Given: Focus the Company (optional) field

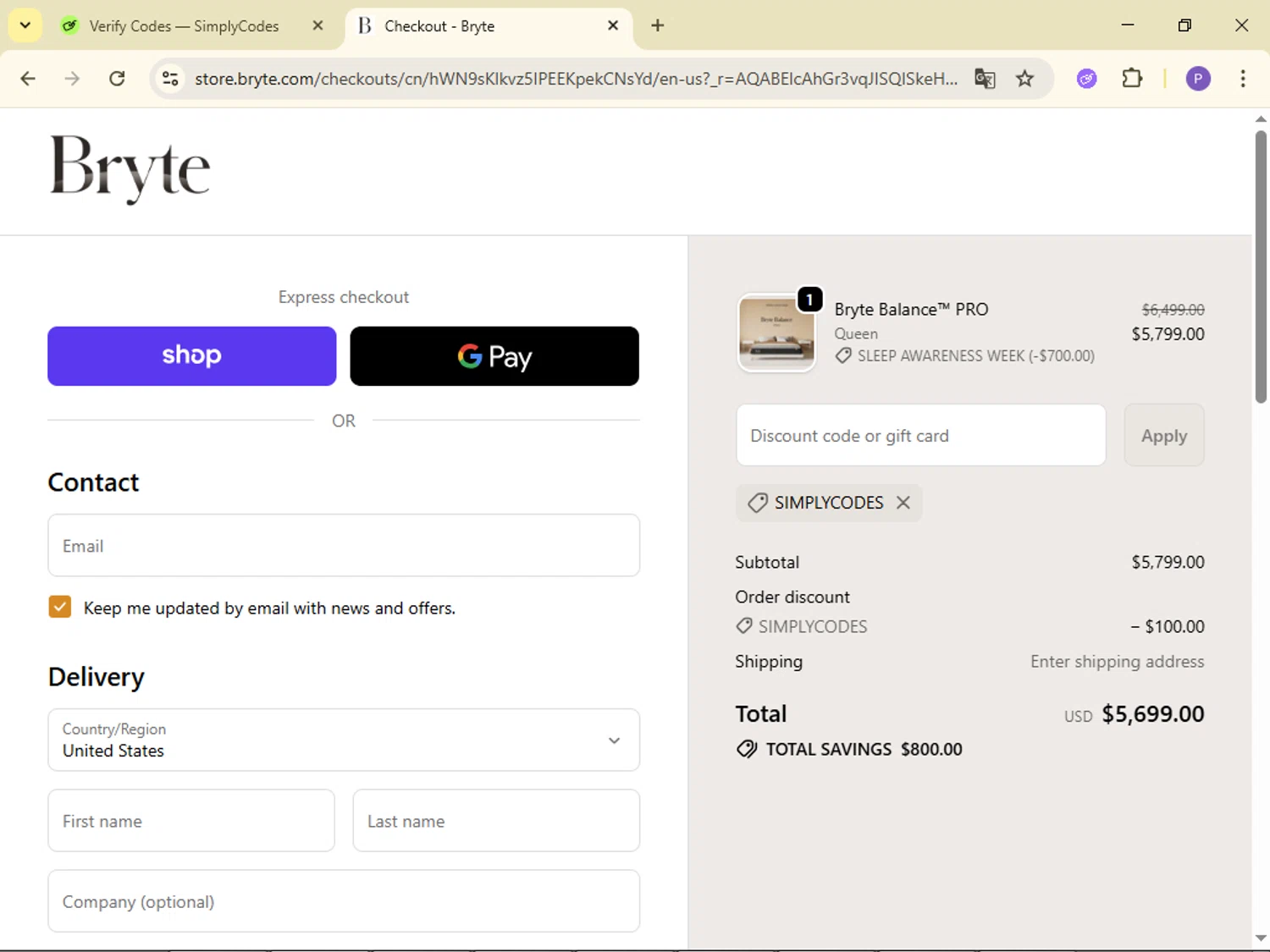Looking at the screenshot, I should (x=344, y=901).
